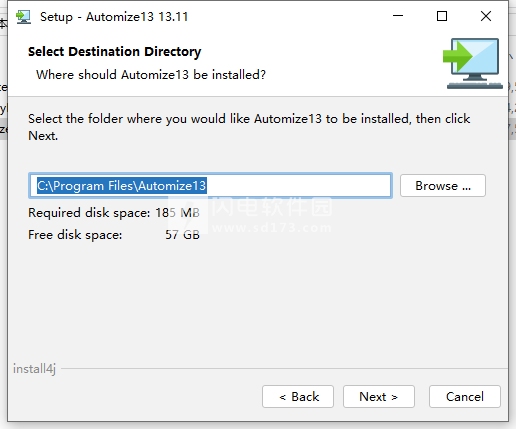The width and height of the screenshot is (516, 429).
Task: Click the Select Destination Directory heading
Action: (114, 52)
